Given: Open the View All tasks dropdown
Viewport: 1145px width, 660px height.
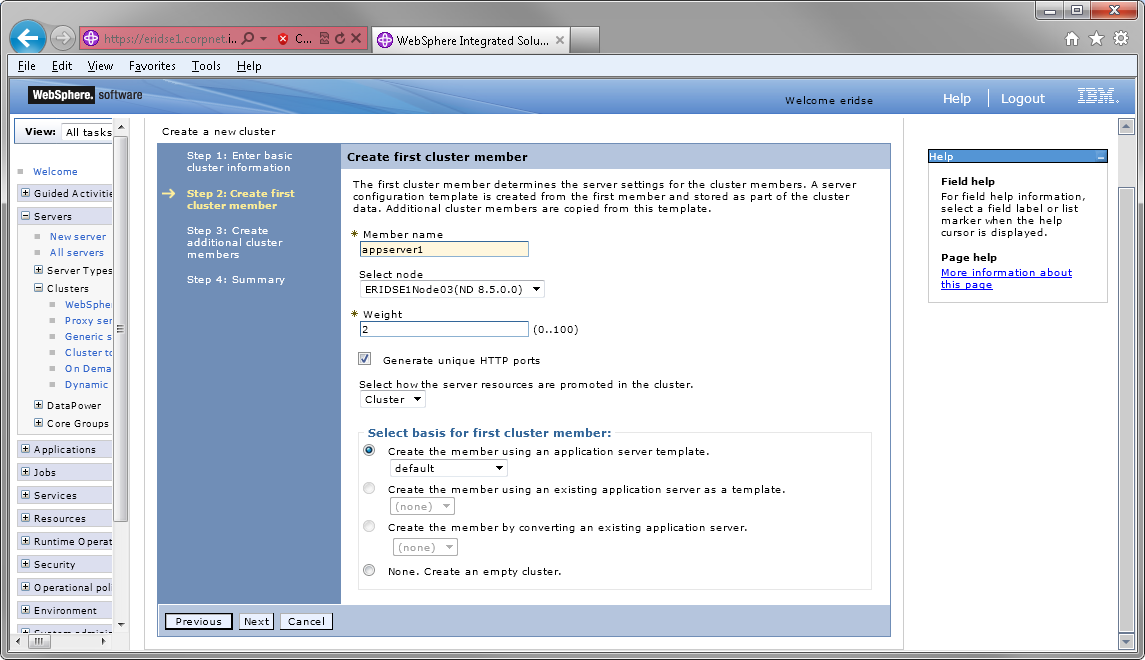Looking at the screenshot, I should [88, 132].
